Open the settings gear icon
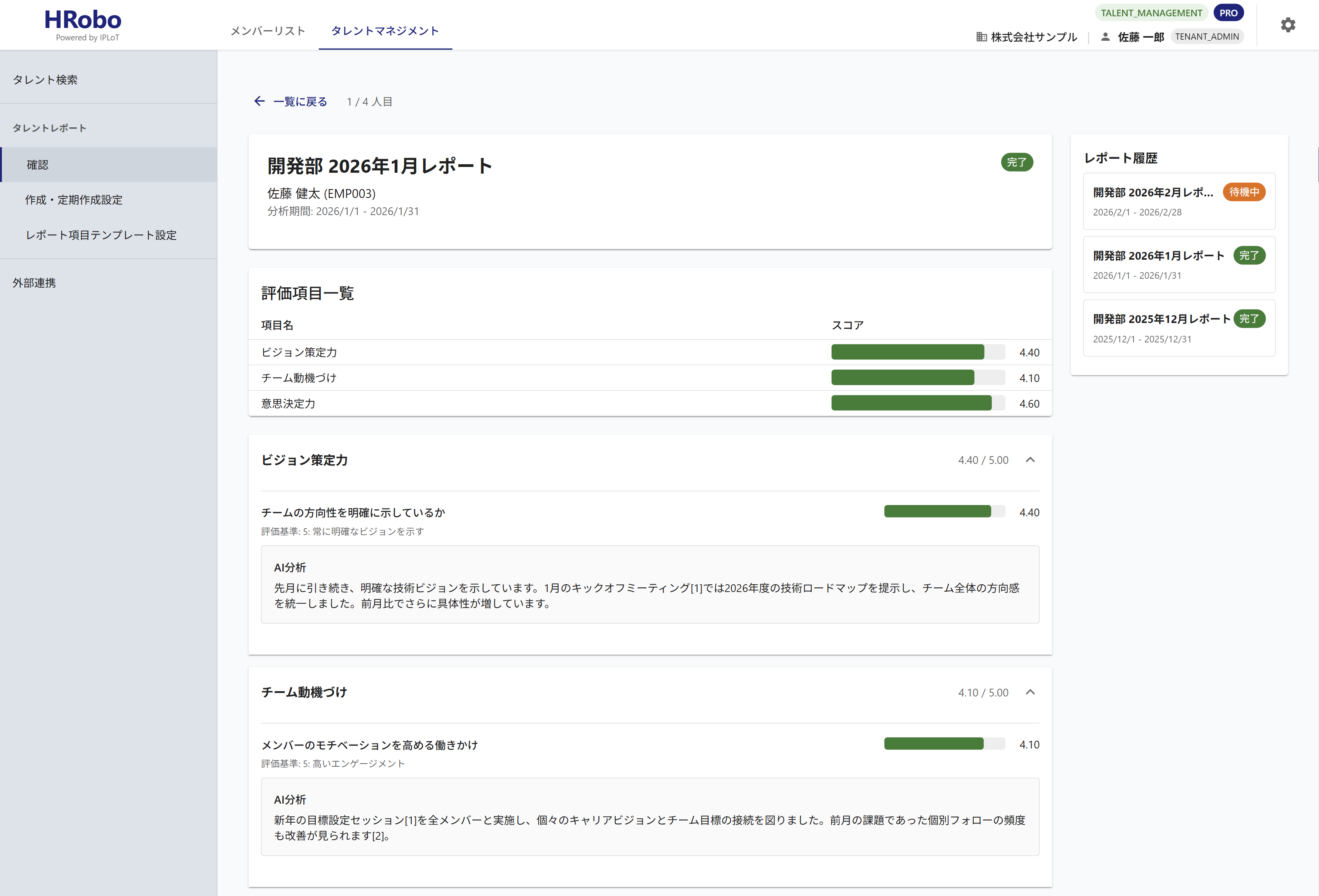 [x=1288, y=25]
